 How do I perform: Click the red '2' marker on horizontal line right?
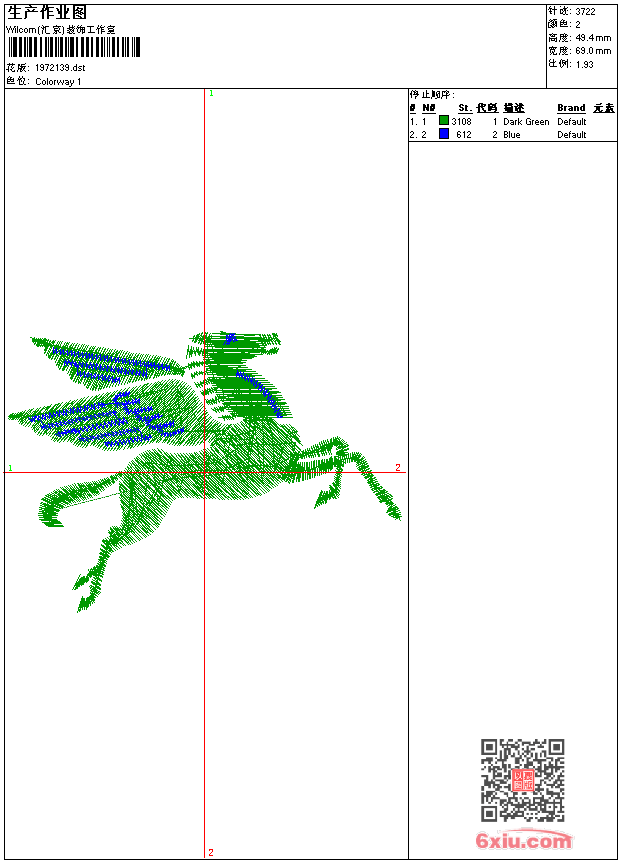click(x=398, y=467)
